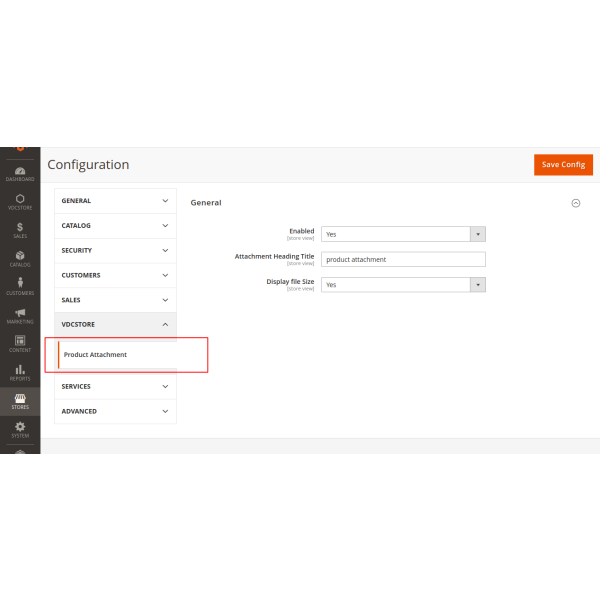Screen dimensions: 600x600
Task: Select the Product Attachment menu item
Action: [x=96, y=355]
